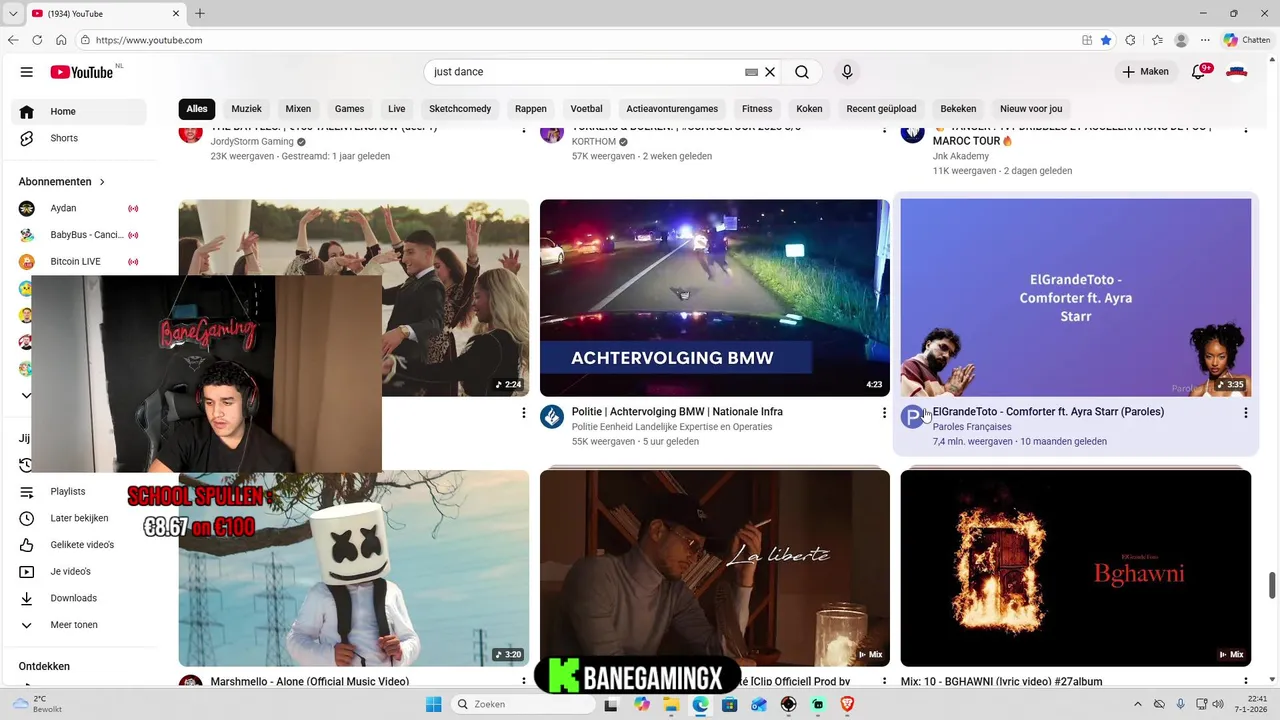
Task: Open the Brave browser taskbar icon
Action: (x=847, y=704)
